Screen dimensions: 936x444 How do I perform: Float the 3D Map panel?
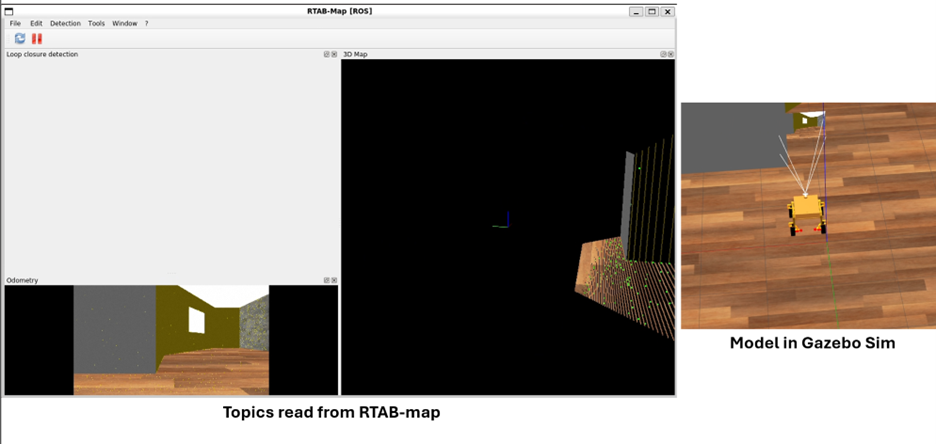(663, 54)
